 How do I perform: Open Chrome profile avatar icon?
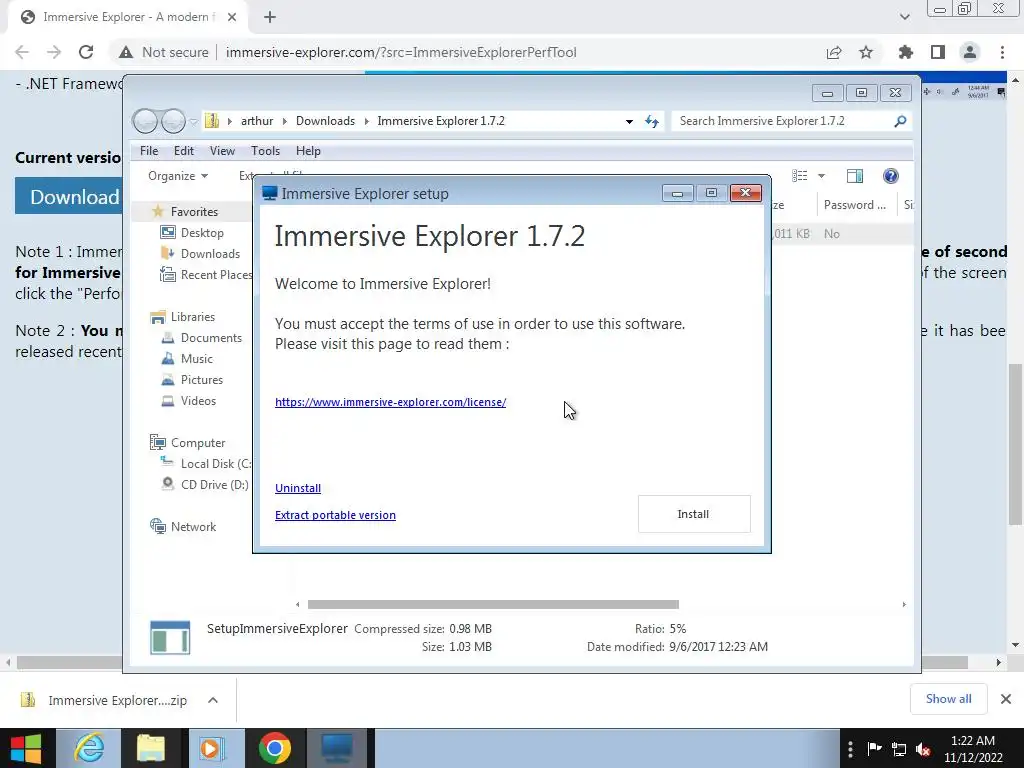(970, 52)
